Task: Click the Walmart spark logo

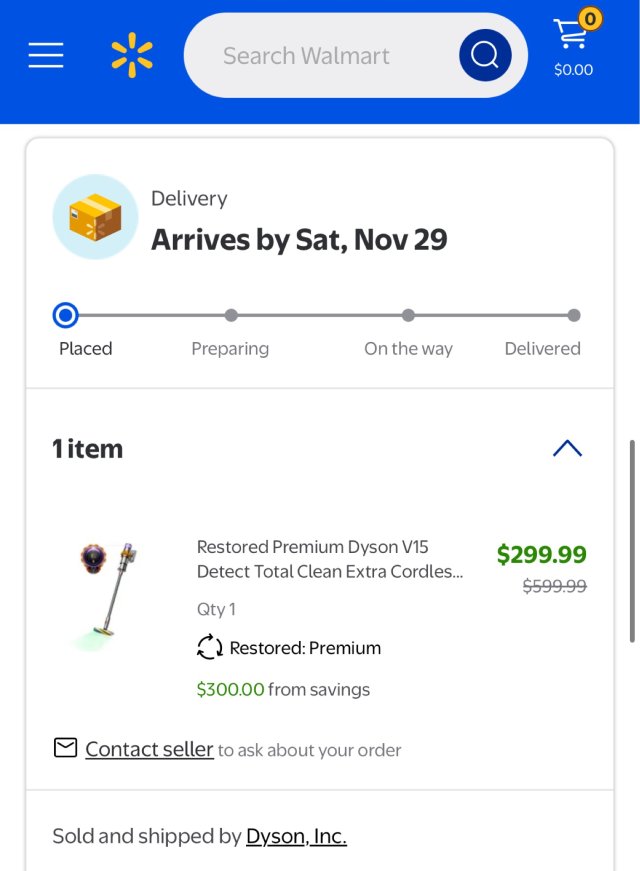Action: (x=132, y=55)
